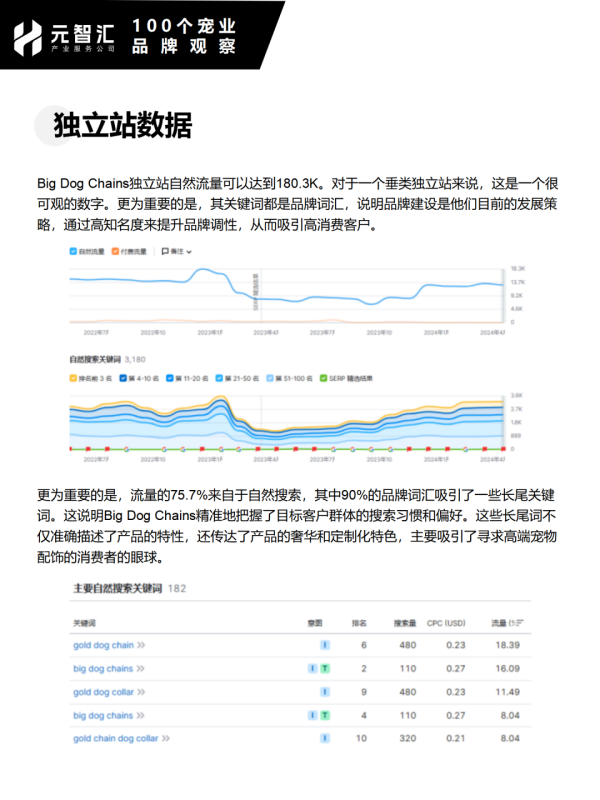This screenshot has height=800, width=600.
Task: Toggle the 排名前 3 名 checkbox
Action: coord(73,378)
